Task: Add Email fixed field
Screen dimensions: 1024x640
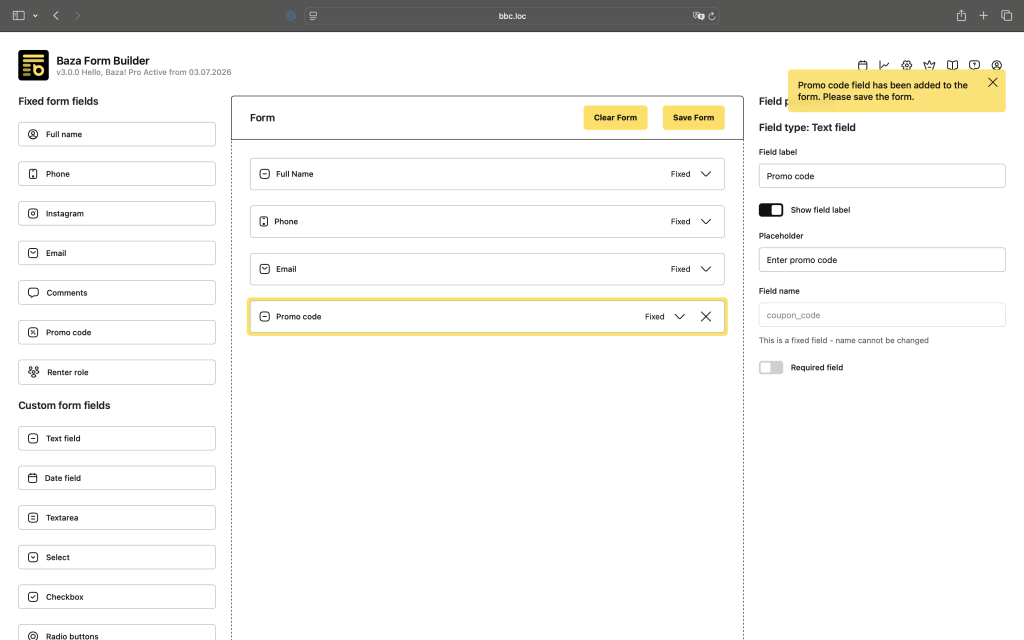Action: pyautogui.click(x=117, y=253)
